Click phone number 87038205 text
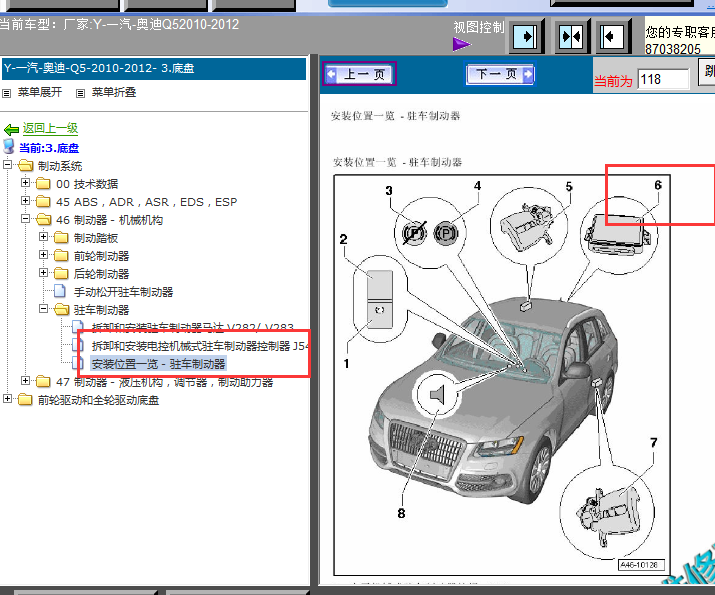 pyautogui.click(x=673, y=49)
